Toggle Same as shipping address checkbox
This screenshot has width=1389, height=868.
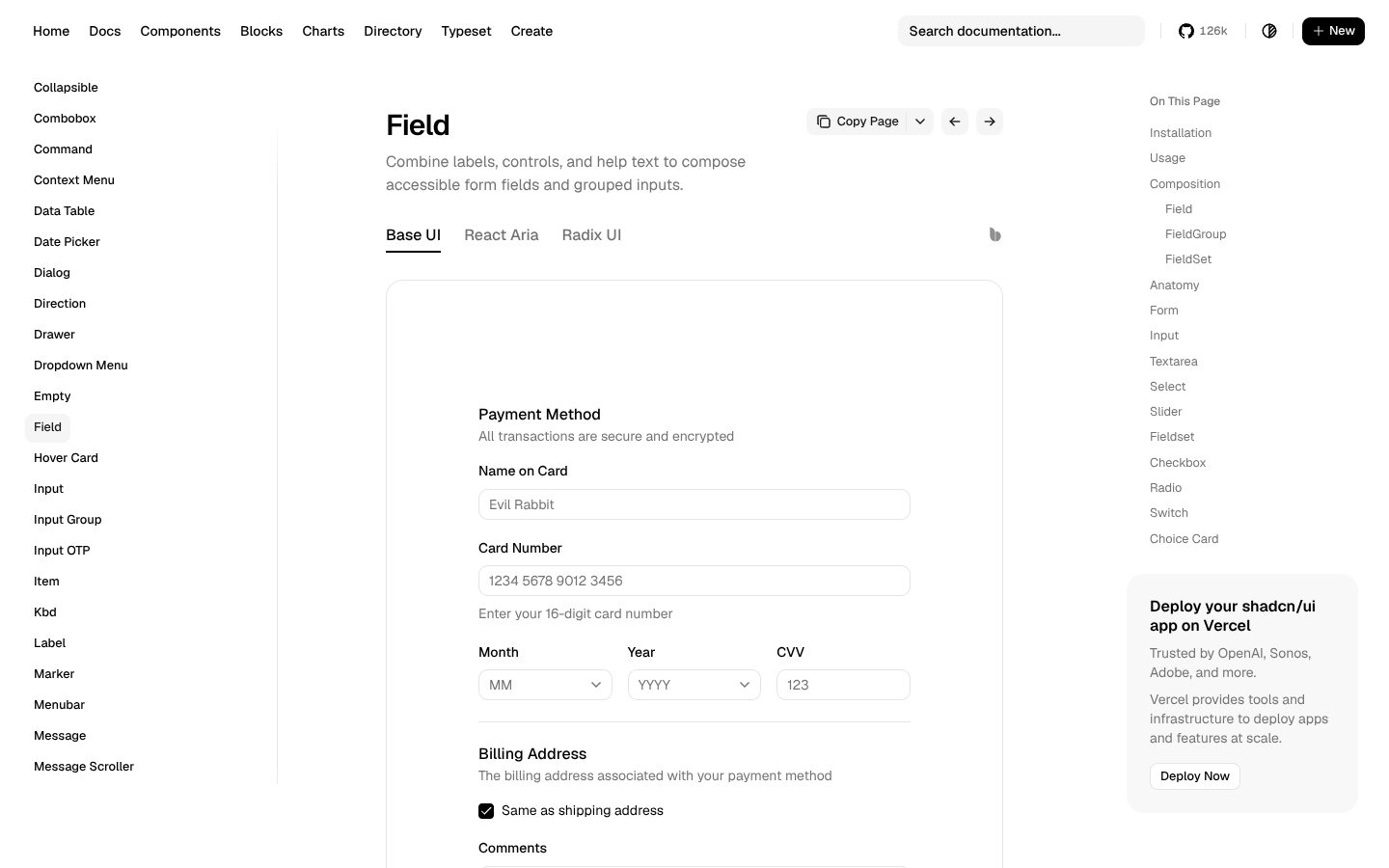click(486, 811)
